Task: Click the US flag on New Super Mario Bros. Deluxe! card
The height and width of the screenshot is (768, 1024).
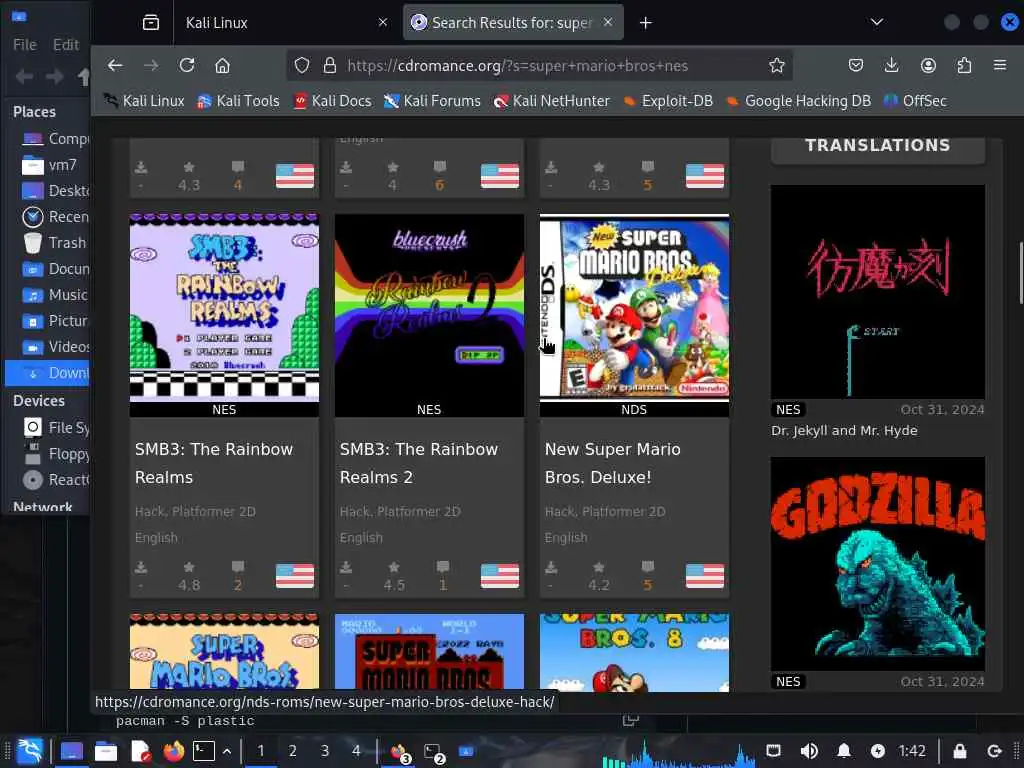Action: (705, 576)
